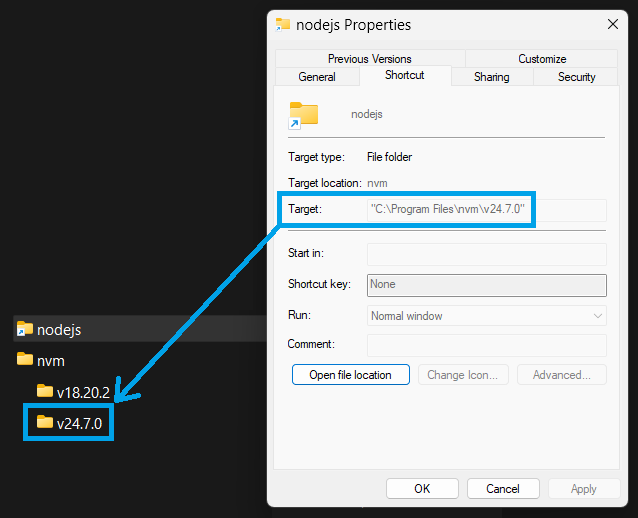The width and height of the screenshot is (638, 518).
Task: Click the nvm folder icon
Action: point(25,360)
